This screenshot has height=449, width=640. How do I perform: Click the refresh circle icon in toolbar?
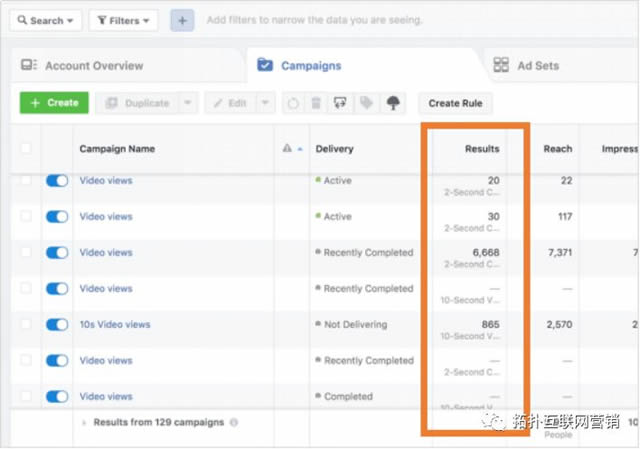293,103
